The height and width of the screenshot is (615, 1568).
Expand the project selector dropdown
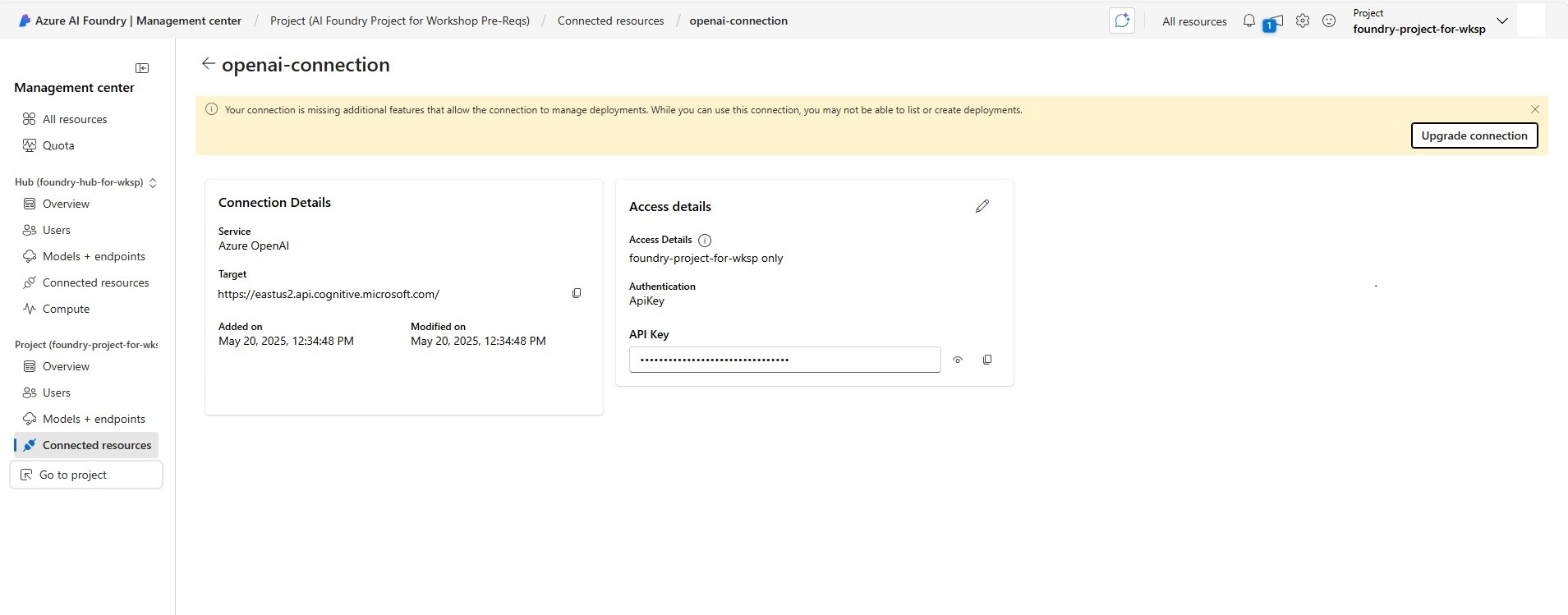point(1502,21)
